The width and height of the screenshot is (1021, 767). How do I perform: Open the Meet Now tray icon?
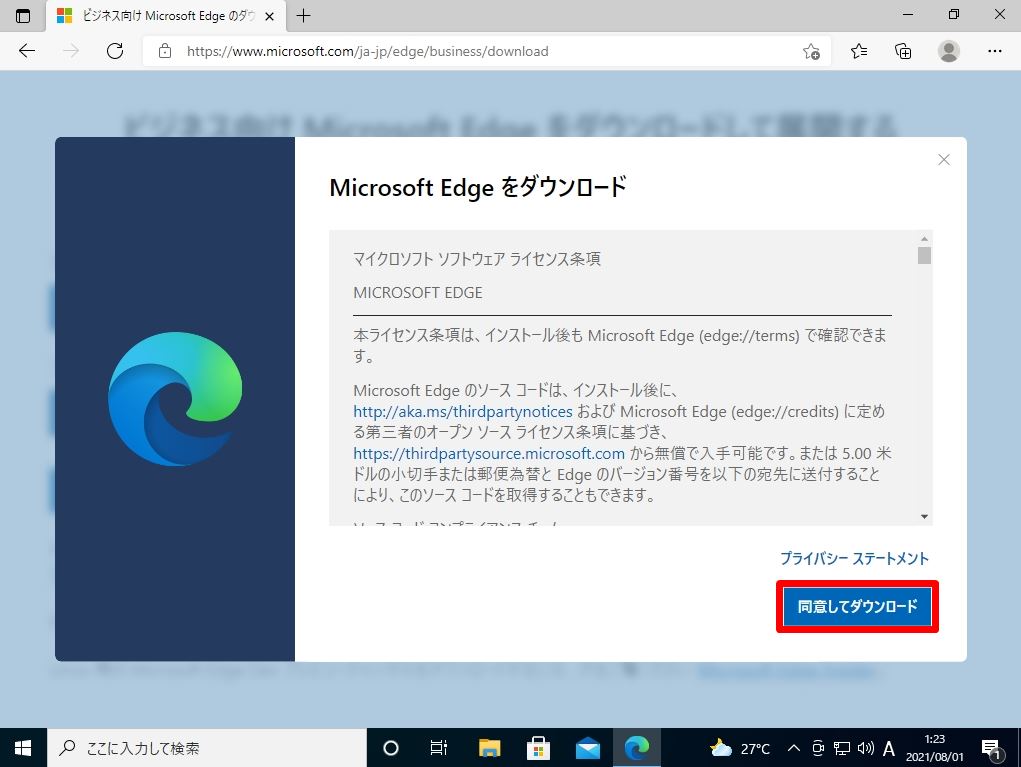(x=818, y=748)
